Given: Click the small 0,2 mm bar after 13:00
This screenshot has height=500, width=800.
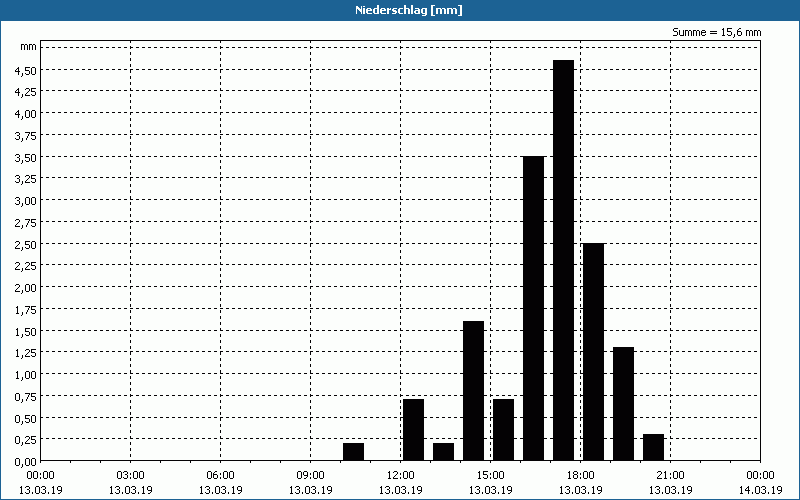Looking at the screenshot, I should 443,452.
